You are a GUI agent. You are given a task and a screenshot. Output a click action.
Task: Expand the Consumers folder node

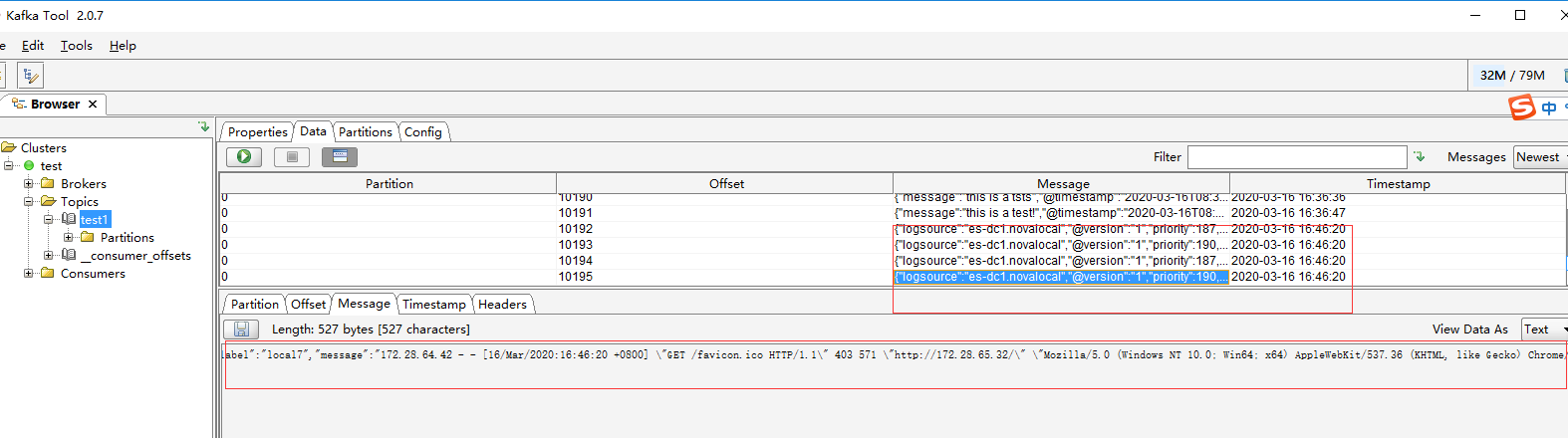29,274
